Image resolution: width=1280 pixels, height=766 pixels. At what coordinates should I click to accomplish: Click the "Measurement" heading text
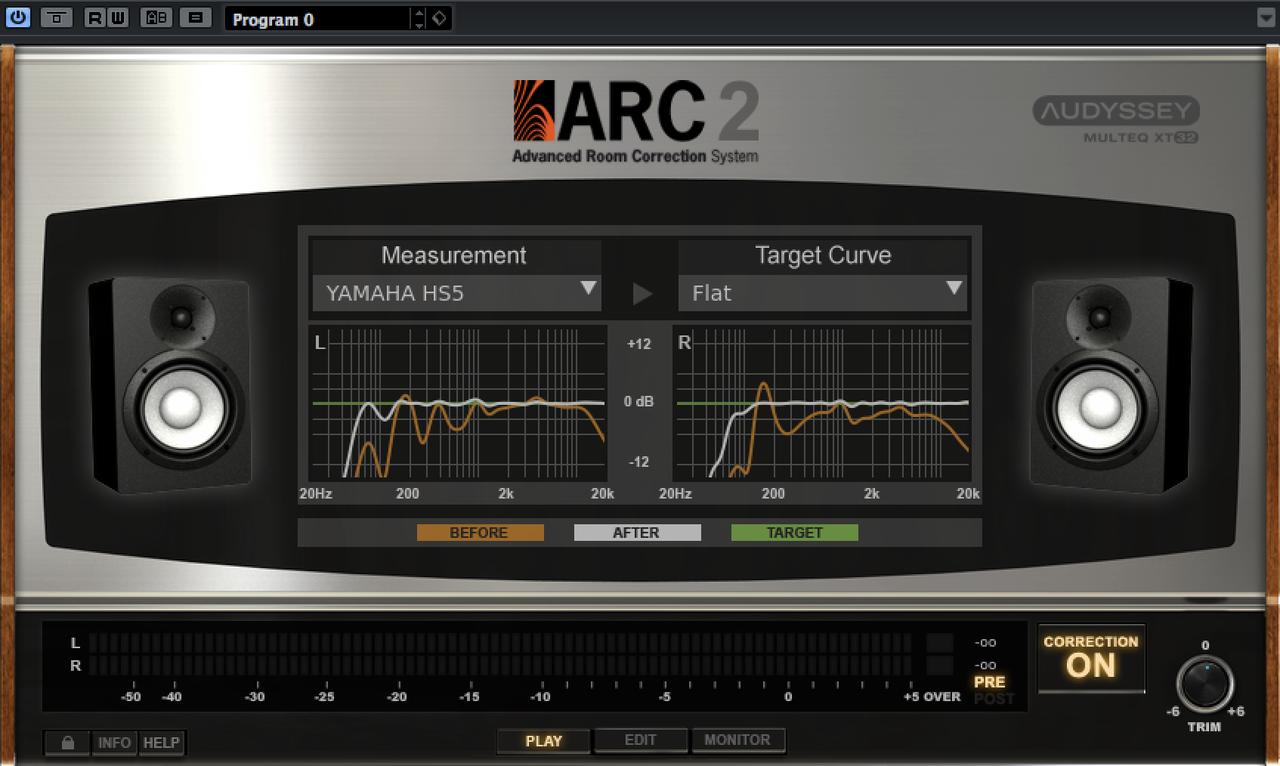tap(454, 256)
